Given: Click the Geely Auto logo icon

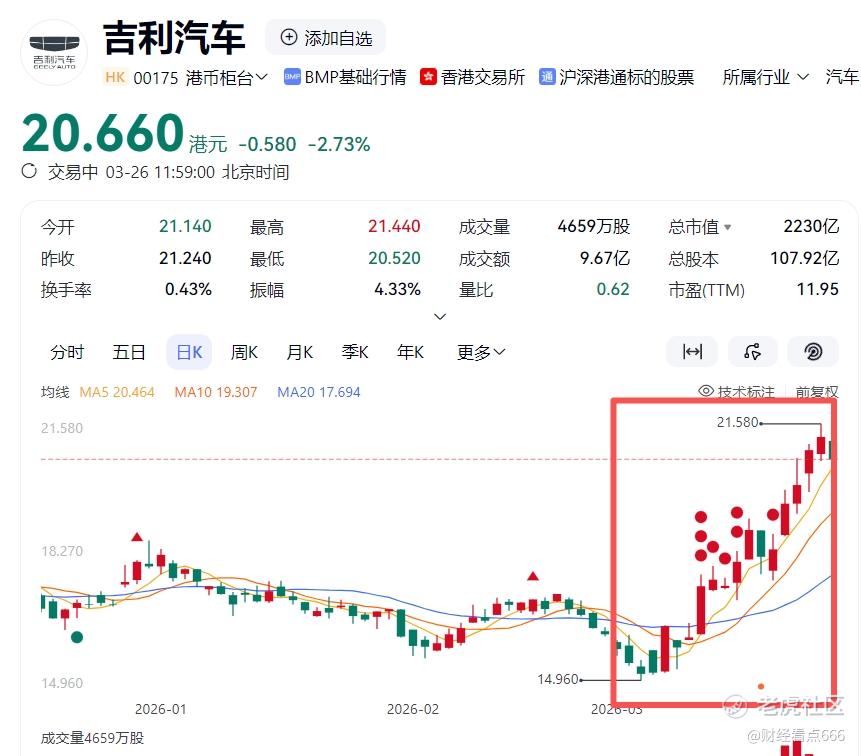Looking at the screenshot, I should (54, 53).
